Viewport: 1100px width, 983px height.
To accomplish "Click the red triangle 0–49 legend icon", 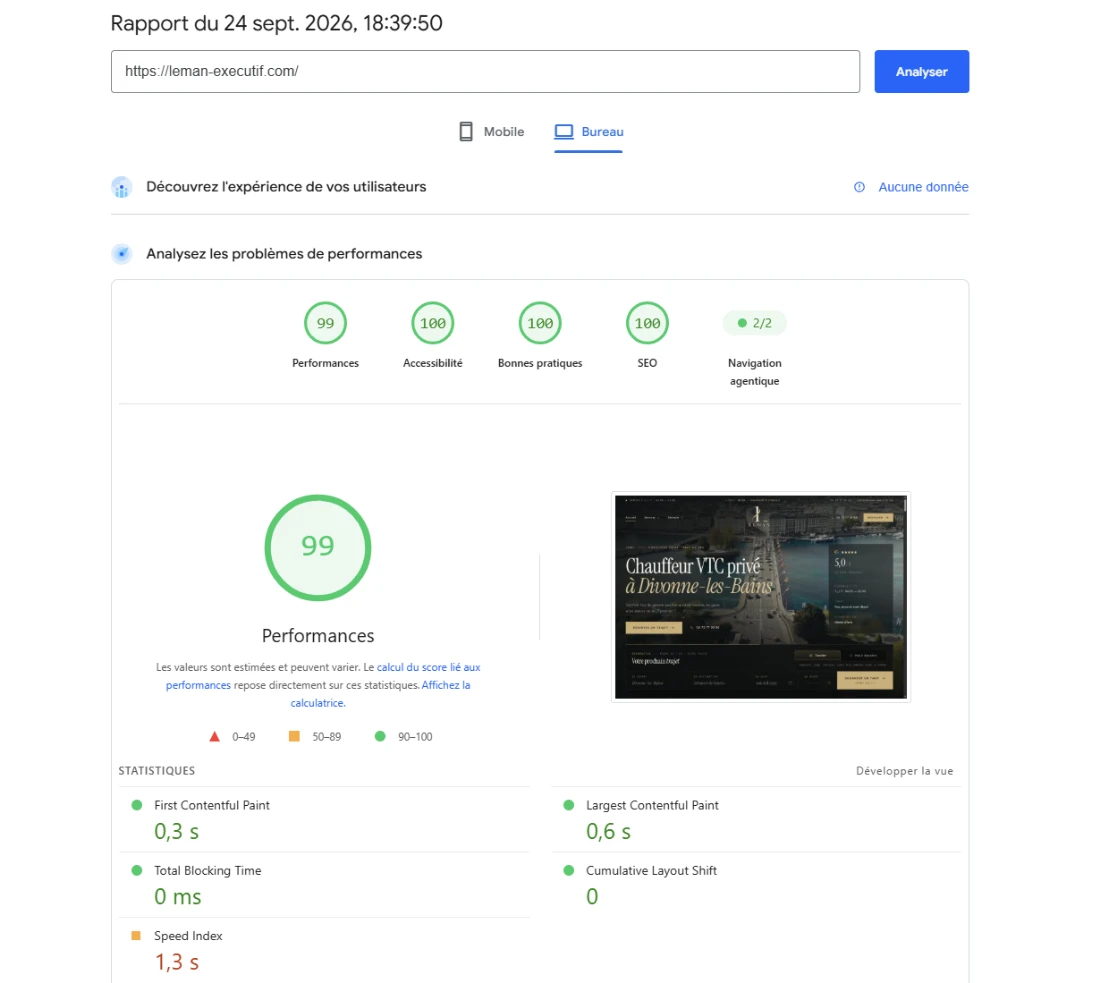I will point(215,737).
